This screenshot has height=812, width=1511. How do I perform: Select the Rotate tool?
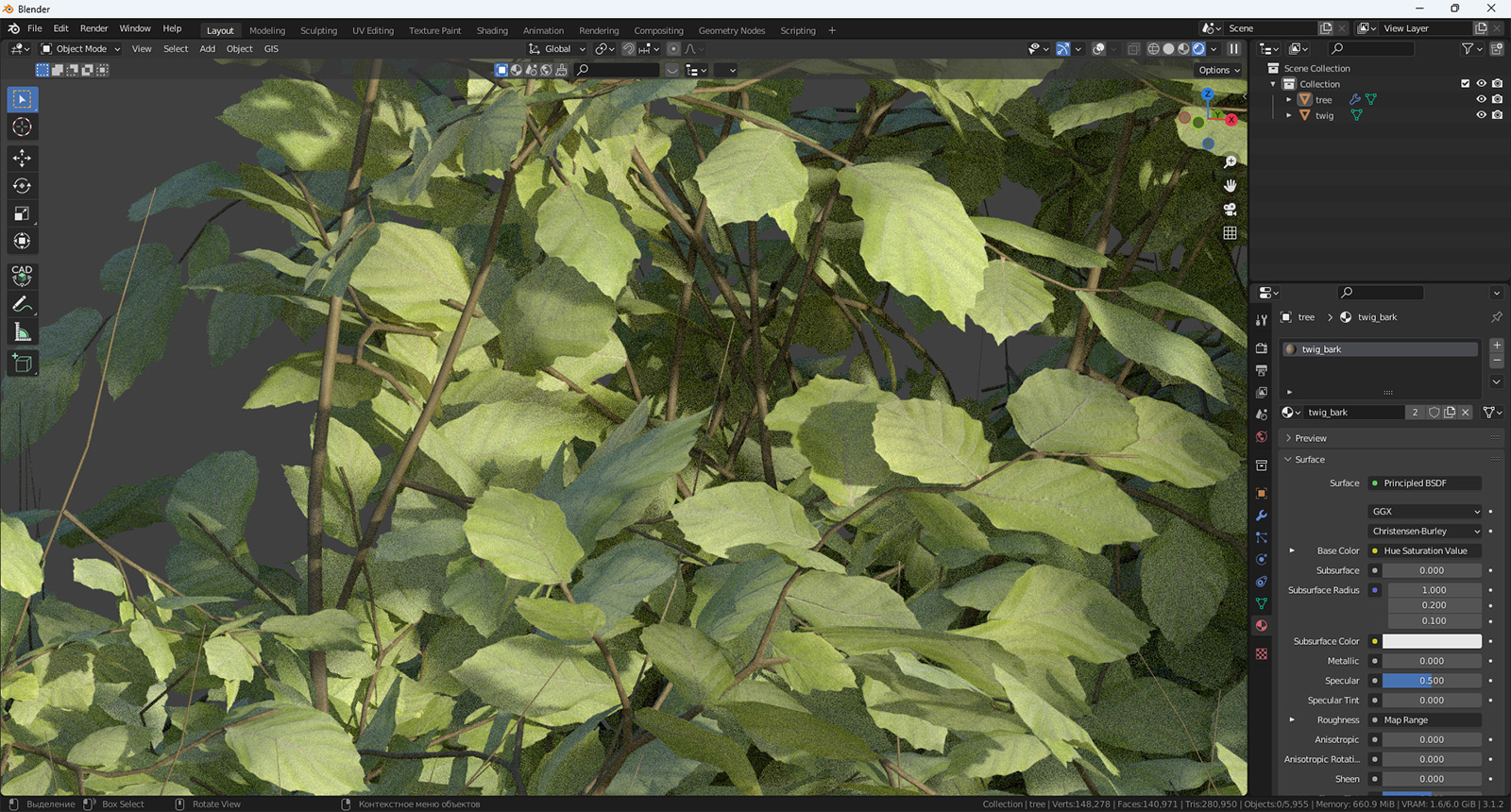[x=22, y=186]
